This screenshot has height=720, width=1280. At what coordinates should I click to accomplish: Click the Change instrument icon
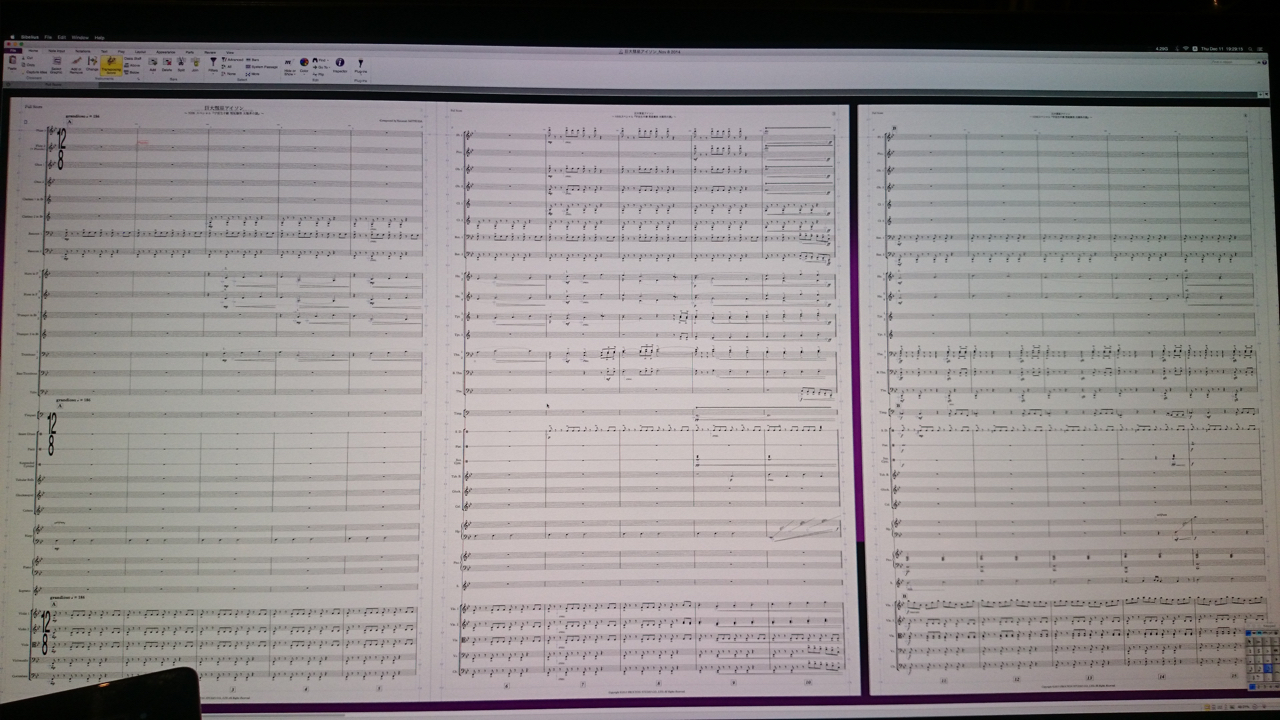(x=92, y=63)
